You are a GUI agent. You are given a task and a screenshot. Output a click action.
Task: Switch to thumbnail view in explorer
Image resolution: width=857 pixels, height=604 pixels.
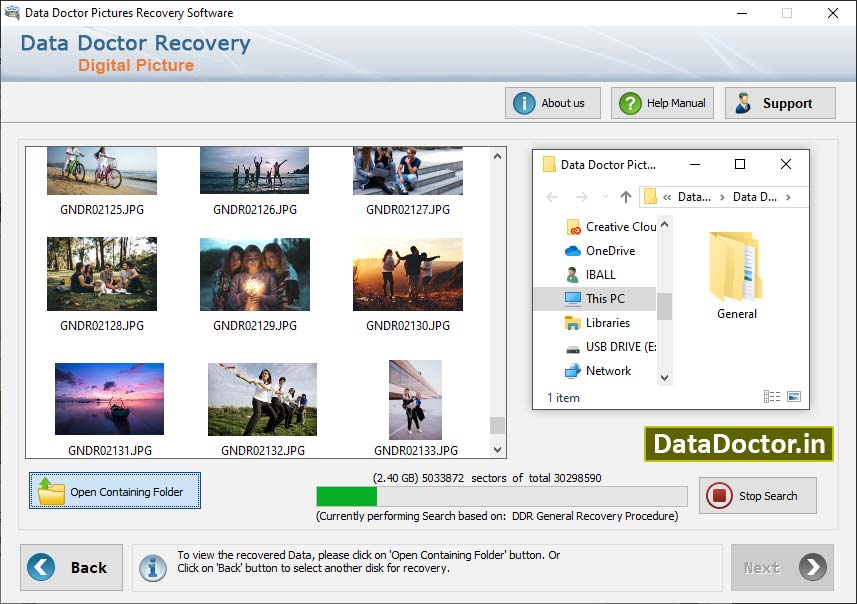pyautogui.click(x=795, y=396)
